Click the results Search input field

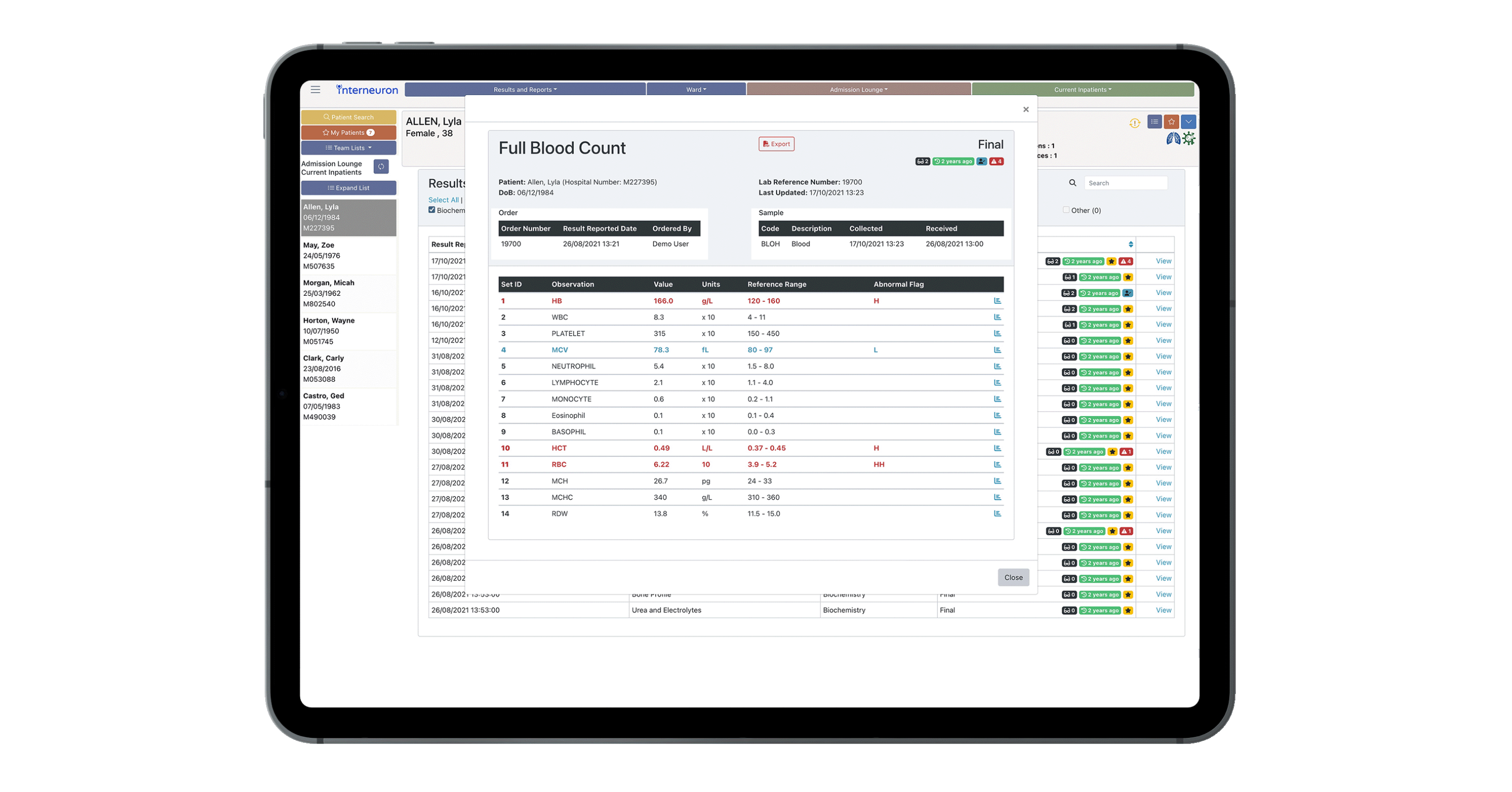point(1125,183)
